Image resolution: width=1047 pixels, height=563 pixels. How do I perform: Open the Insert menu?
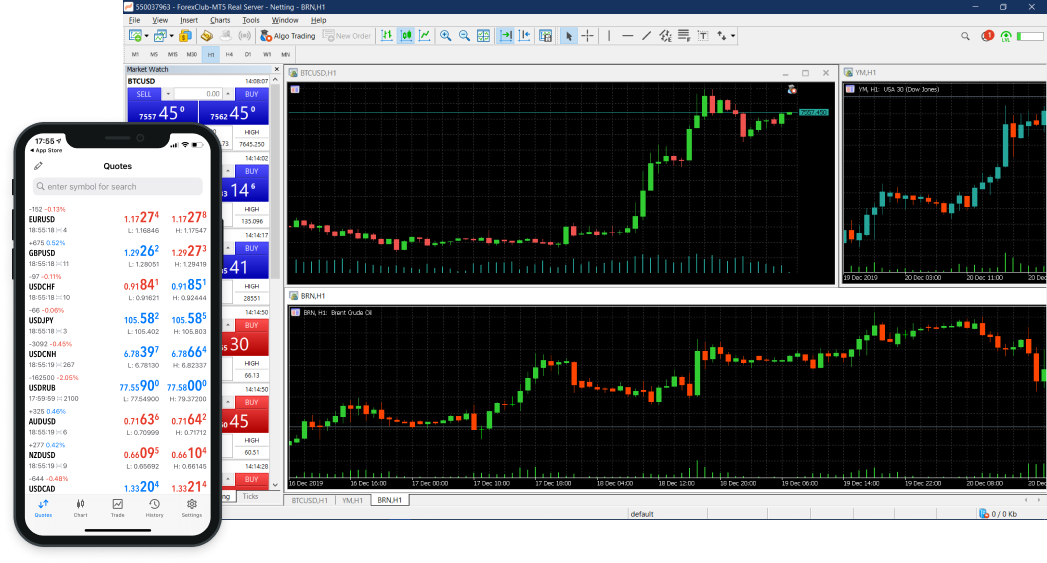pos(188,20)
